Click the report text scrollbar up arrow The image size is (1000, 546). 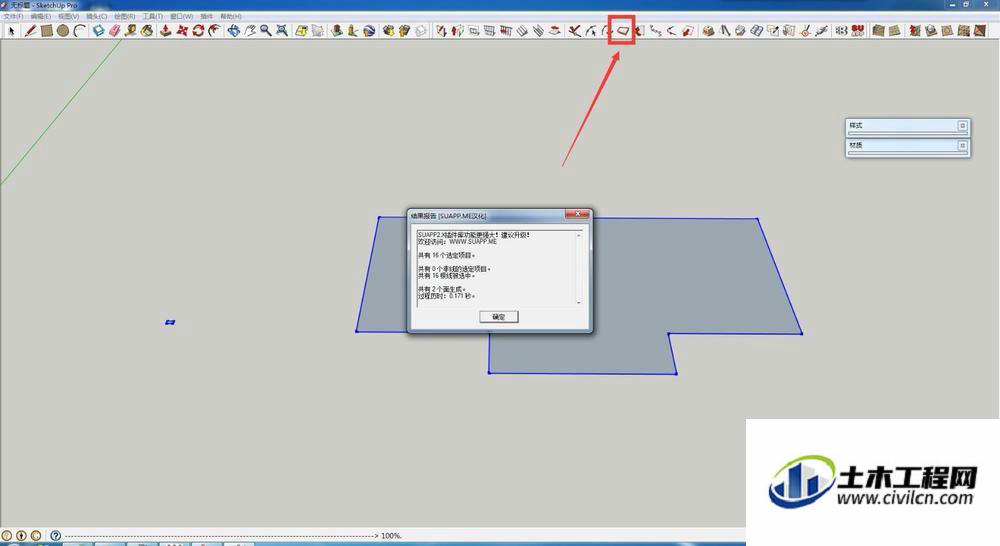tap(579, 235)
